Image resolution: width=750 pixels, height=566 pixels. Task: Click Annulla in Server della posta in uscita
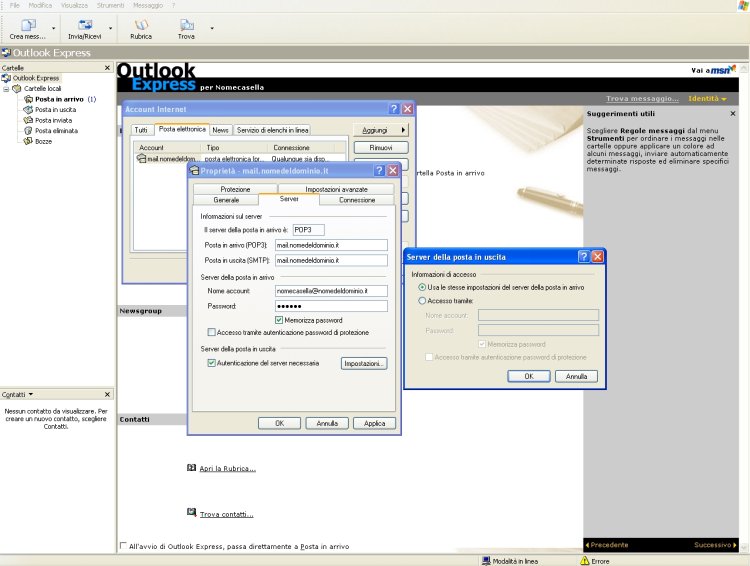pyautogui.click(x=576, y=377)
